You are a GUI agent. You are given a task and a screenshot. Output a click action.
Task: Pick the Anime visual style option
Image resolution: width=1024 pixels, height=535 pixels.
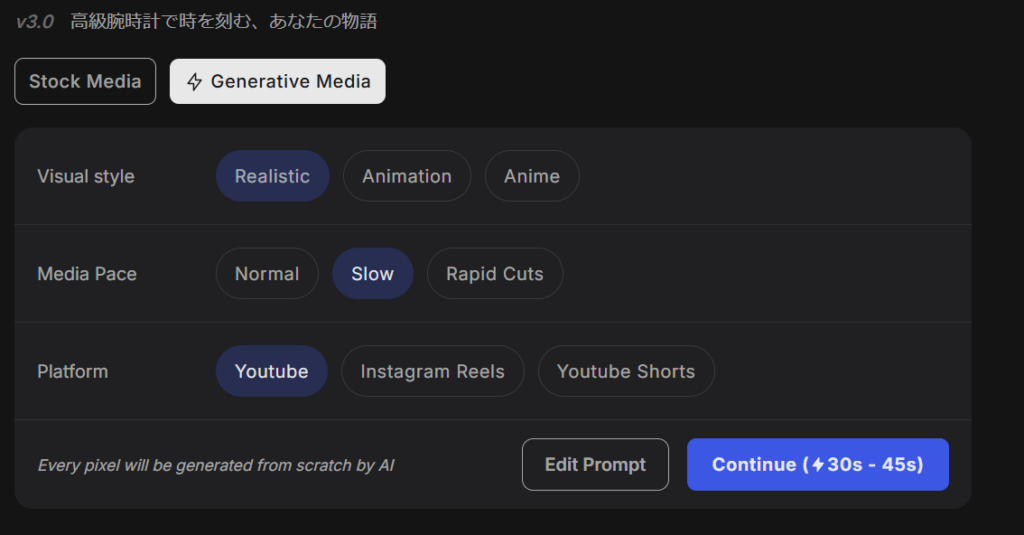[532, 176]
